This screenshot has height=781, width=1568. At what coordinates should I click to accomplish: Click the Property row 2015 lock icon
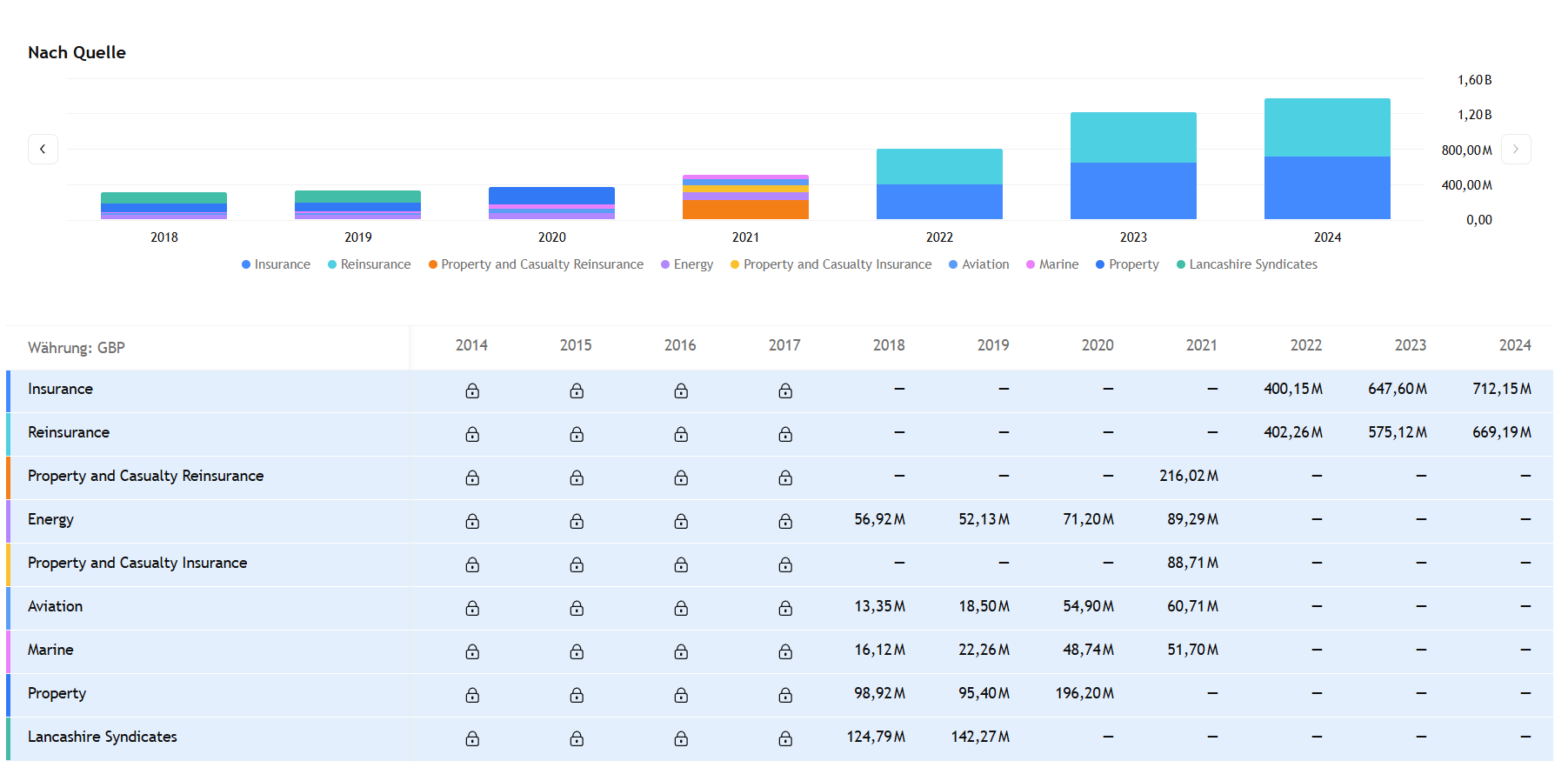[577, 695]
